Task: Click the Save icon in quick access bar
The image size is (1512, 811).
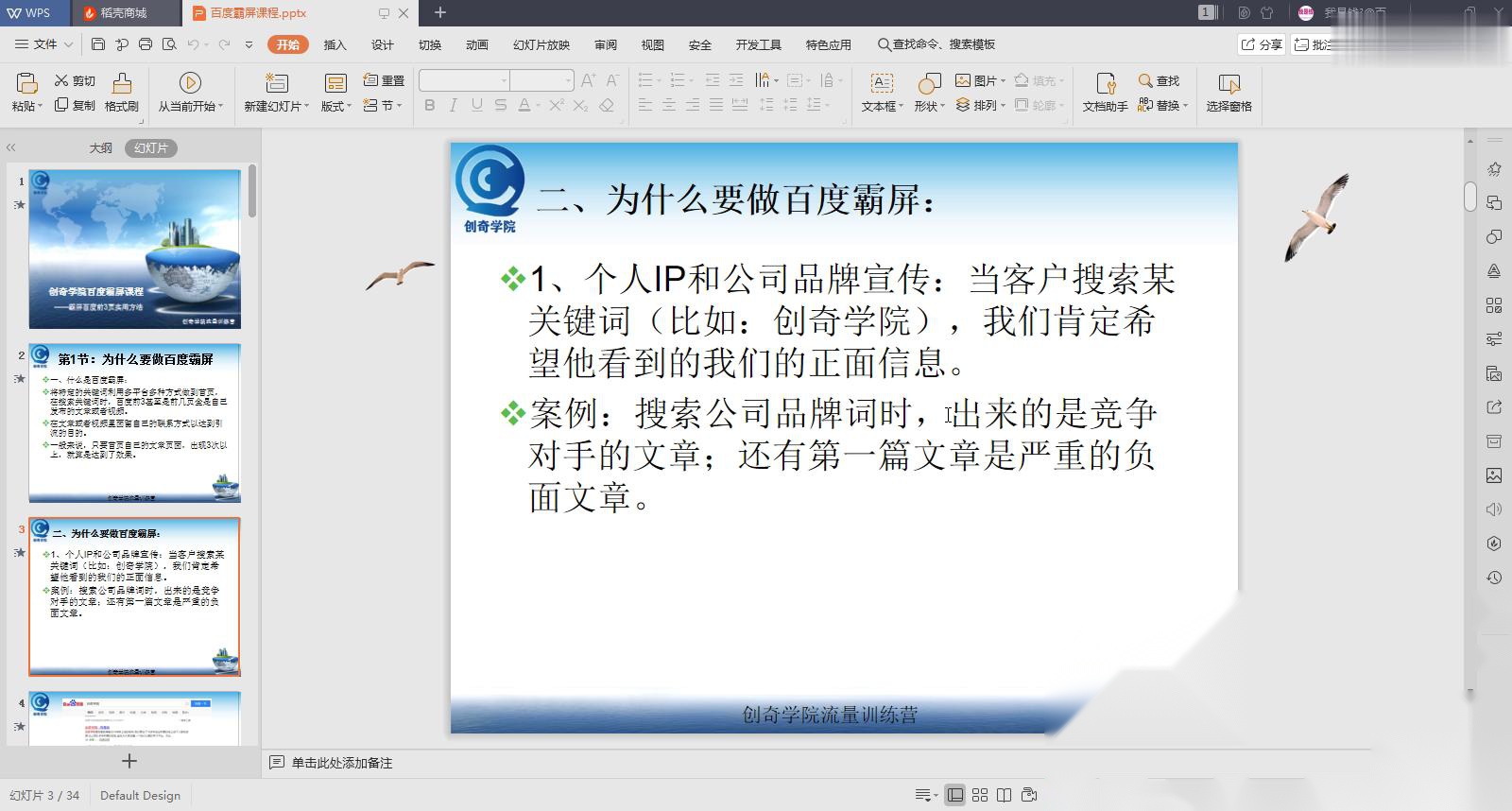Action: tap(98, 44)
